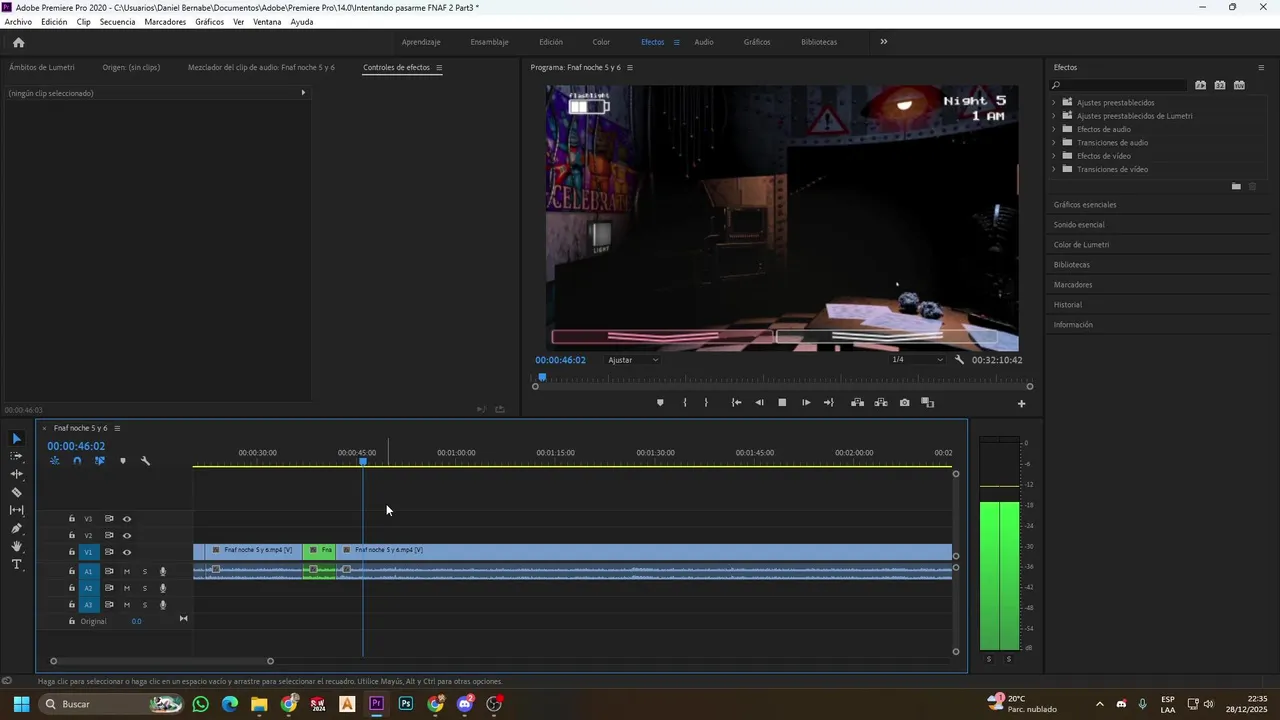1280x720 pixels.
Task: Open Program Monitor settings wrench
Action: click(959, 360)
